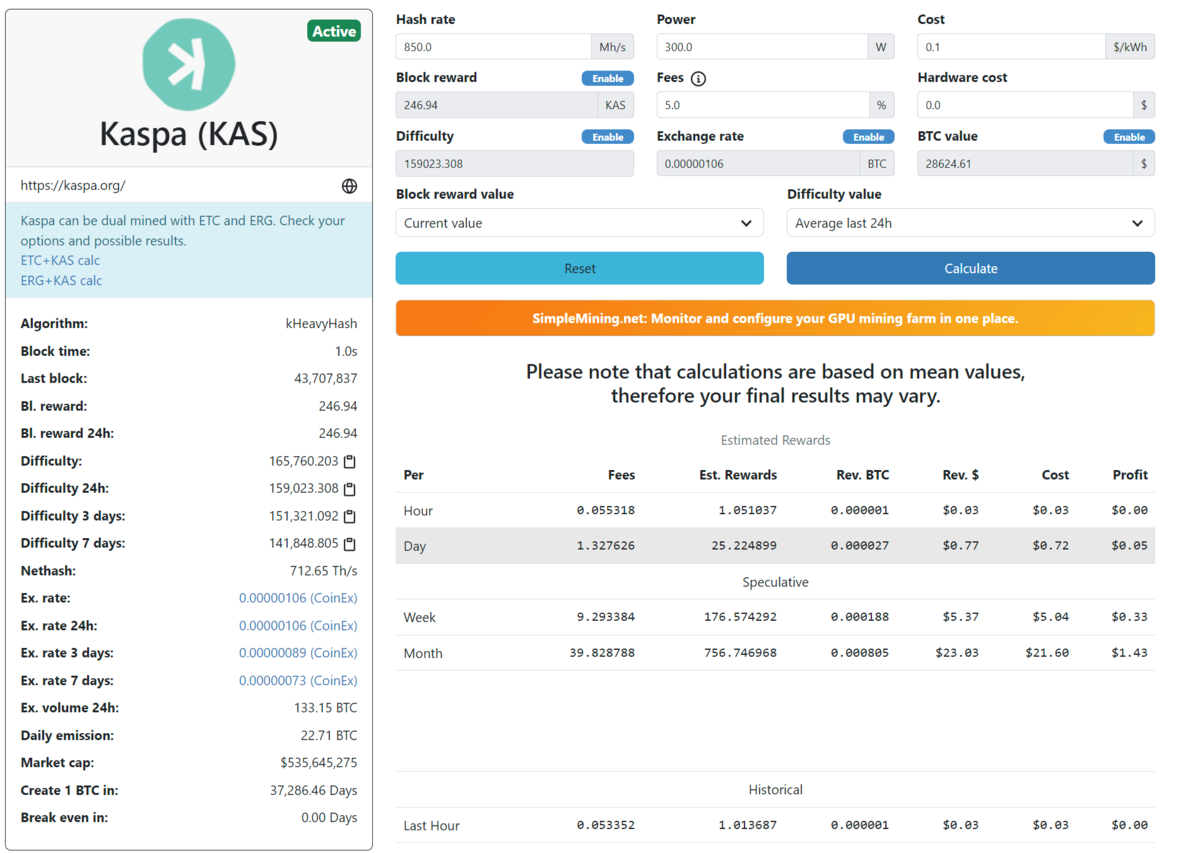Open the Block reward value dropdown

click(x=579, y=223)
